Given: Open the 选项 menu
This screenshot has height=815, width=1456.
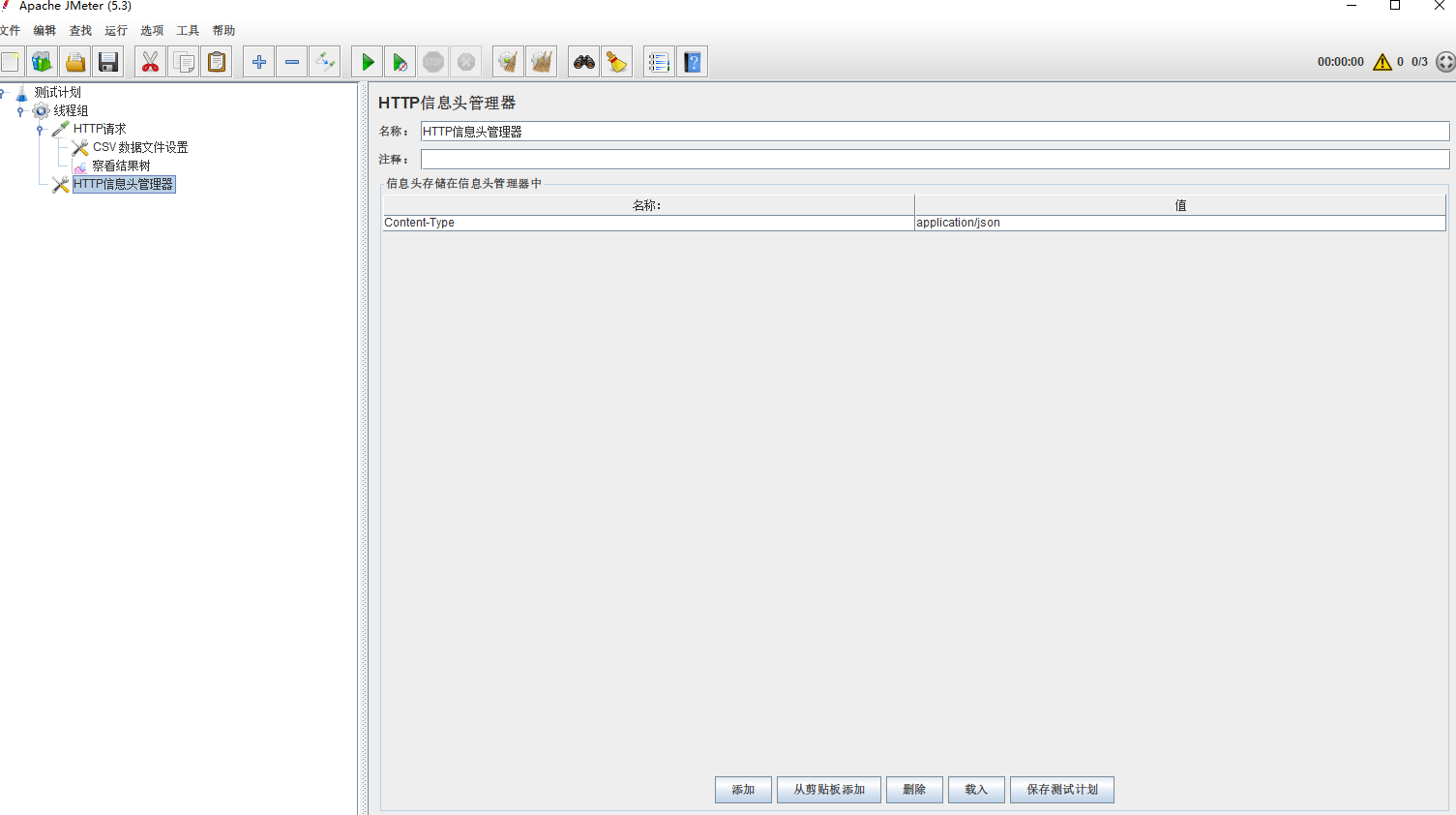Looking at the screenshot, I should click(152, 31).
